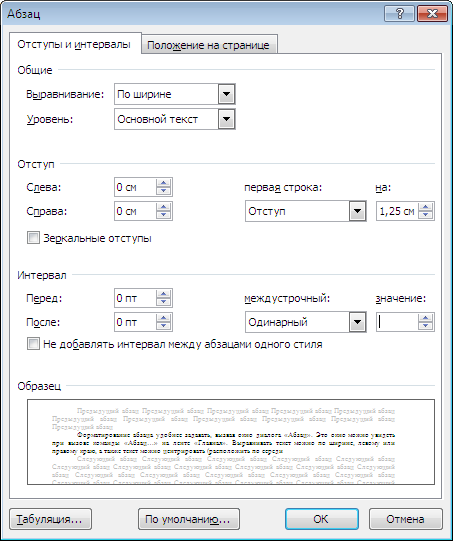
Task: Increase first line indent 1,25 см
Action: (x=426, y=207)
